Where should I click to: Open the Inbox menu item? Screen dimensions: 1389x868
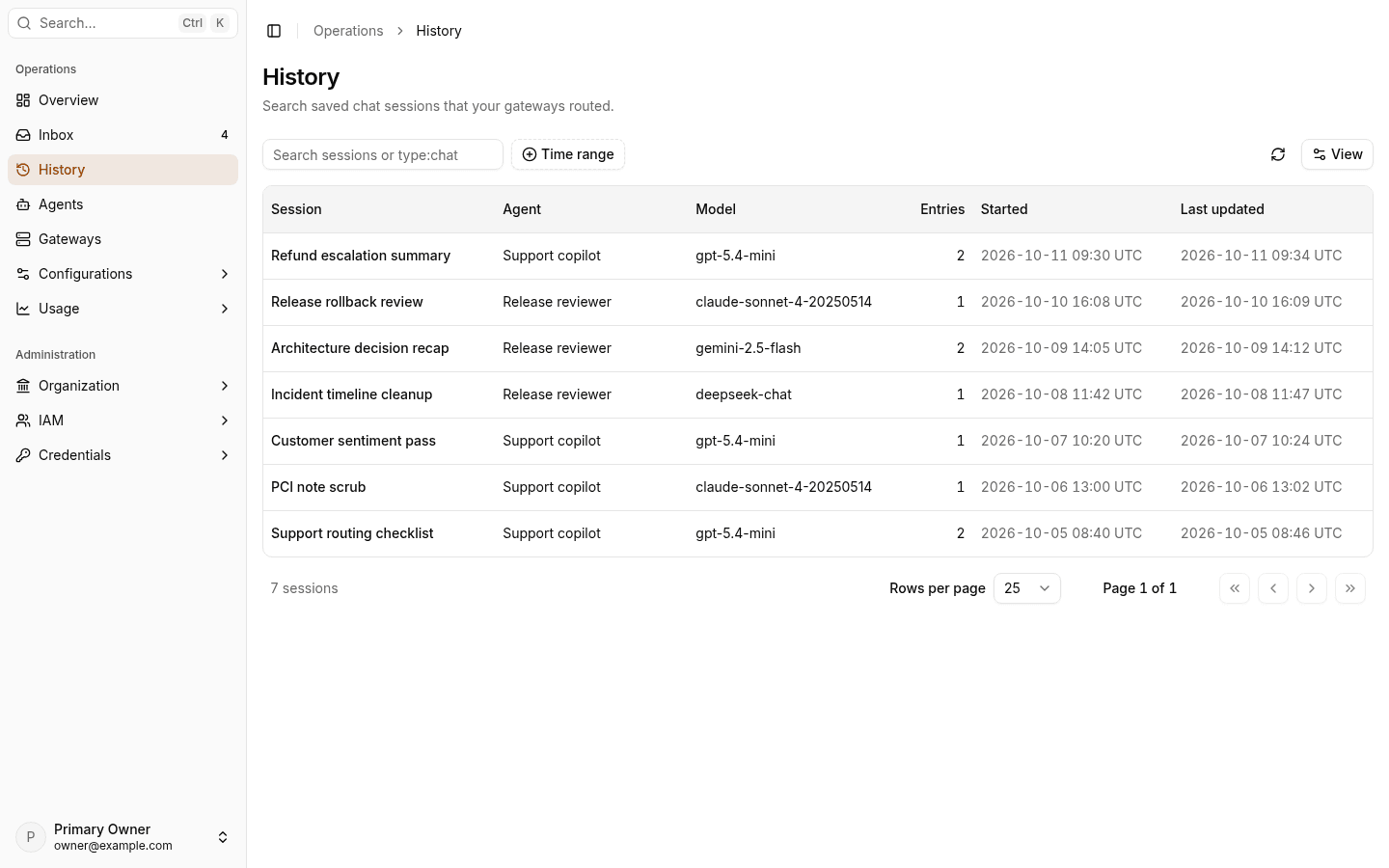(x=123, y=135)
